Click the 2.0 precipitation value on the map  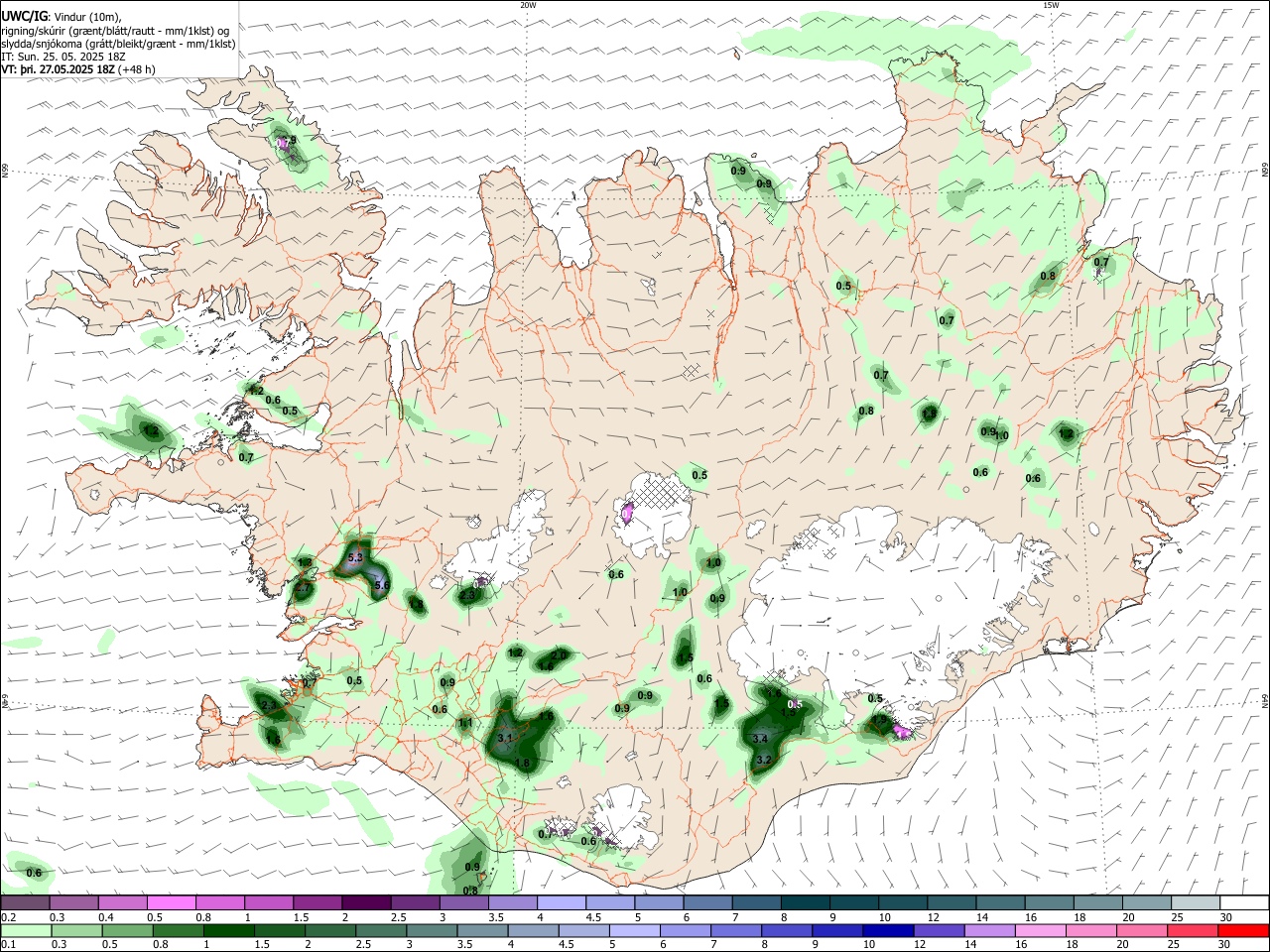pyautogui.click(x=559, y=655)
